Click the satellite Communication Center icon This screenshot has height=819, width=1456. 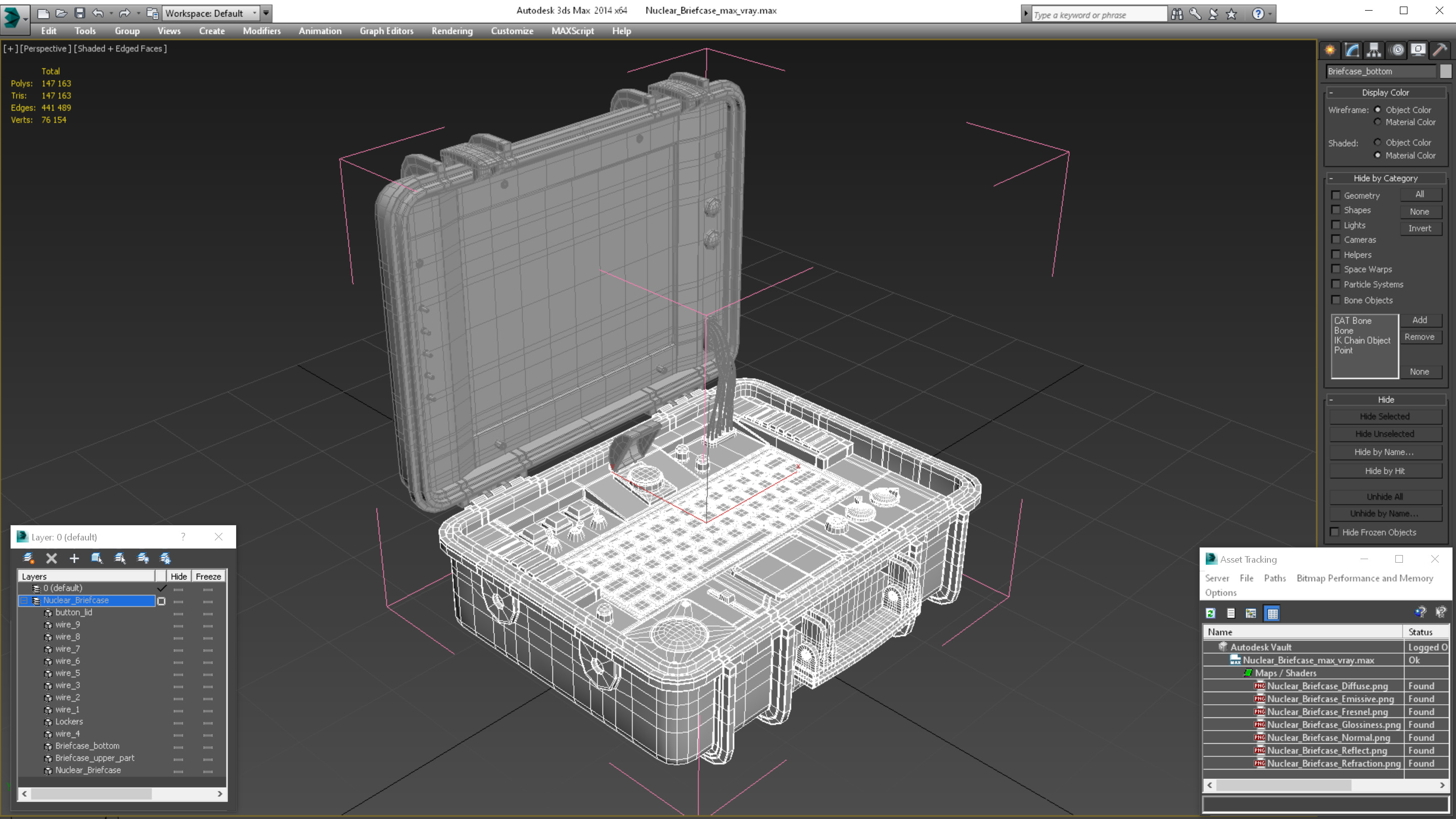tap(1213, 14)
